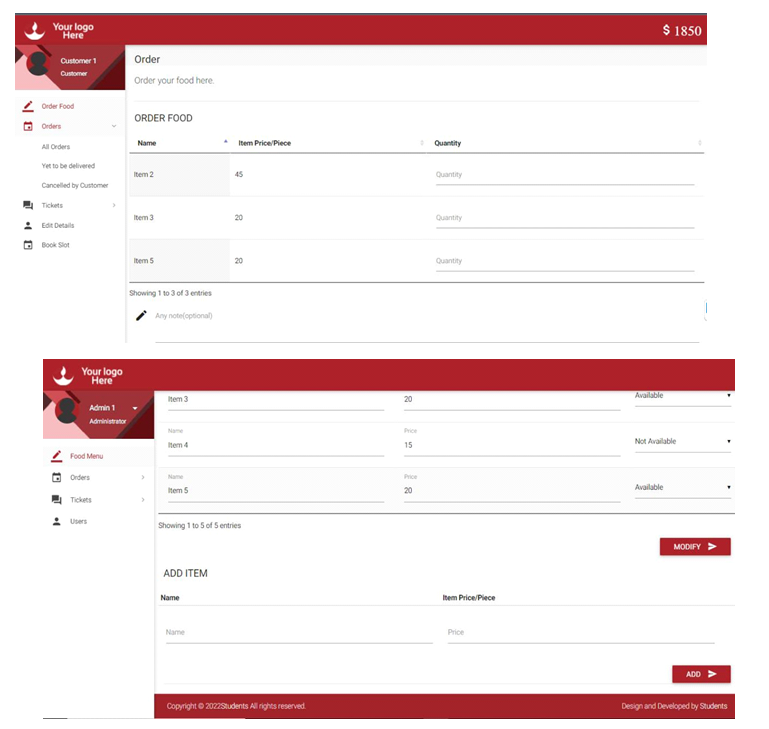The image size is (769, 729).
Task: Click the Order Food pencil icon
Action: [28, 106]
